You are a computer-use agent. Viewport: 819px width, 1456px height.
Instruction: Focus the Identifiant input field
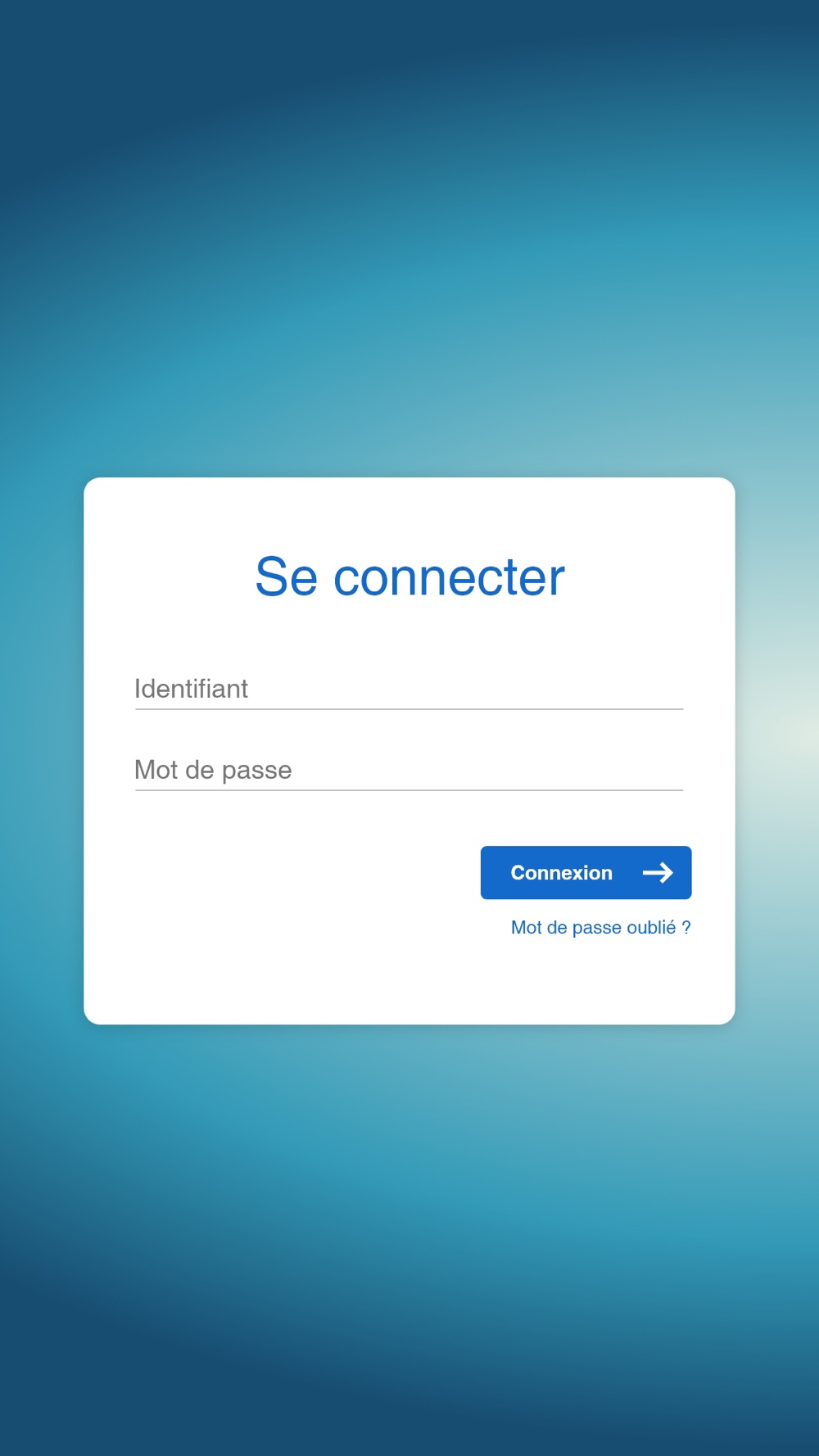click(409, 689)
